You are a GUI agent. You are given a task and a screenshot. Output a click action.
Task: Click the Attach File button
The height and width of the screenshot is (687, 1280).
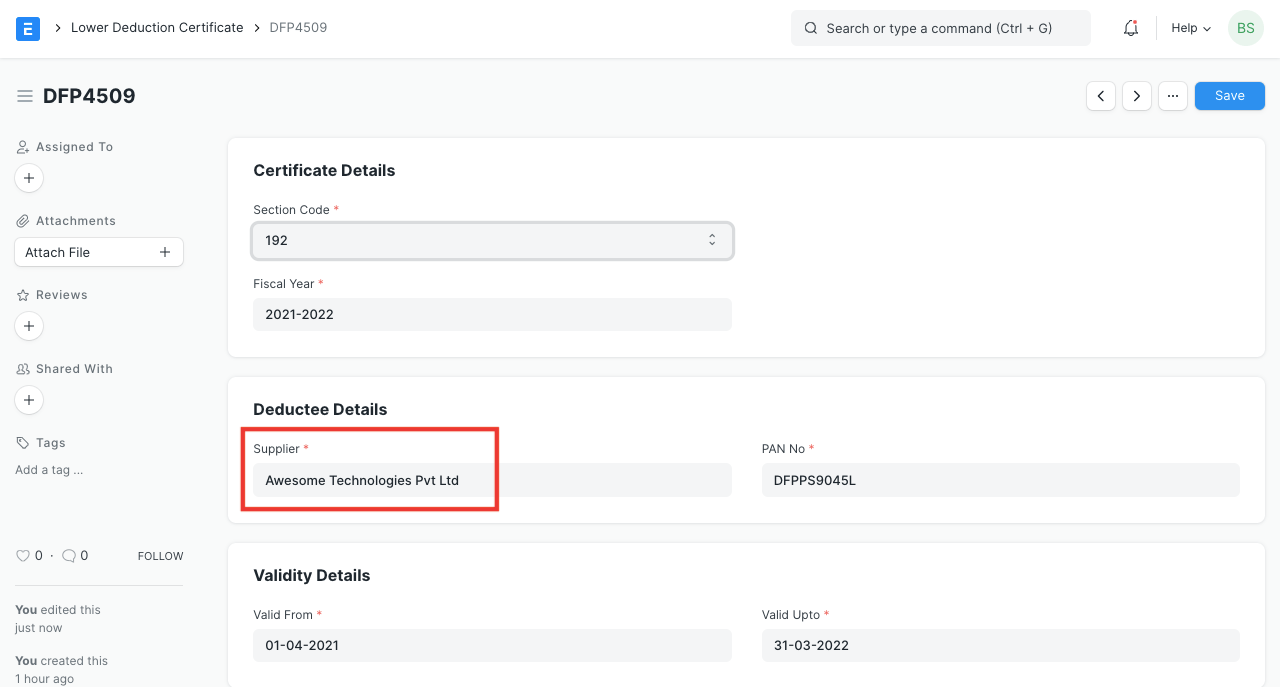click(98, 252)
